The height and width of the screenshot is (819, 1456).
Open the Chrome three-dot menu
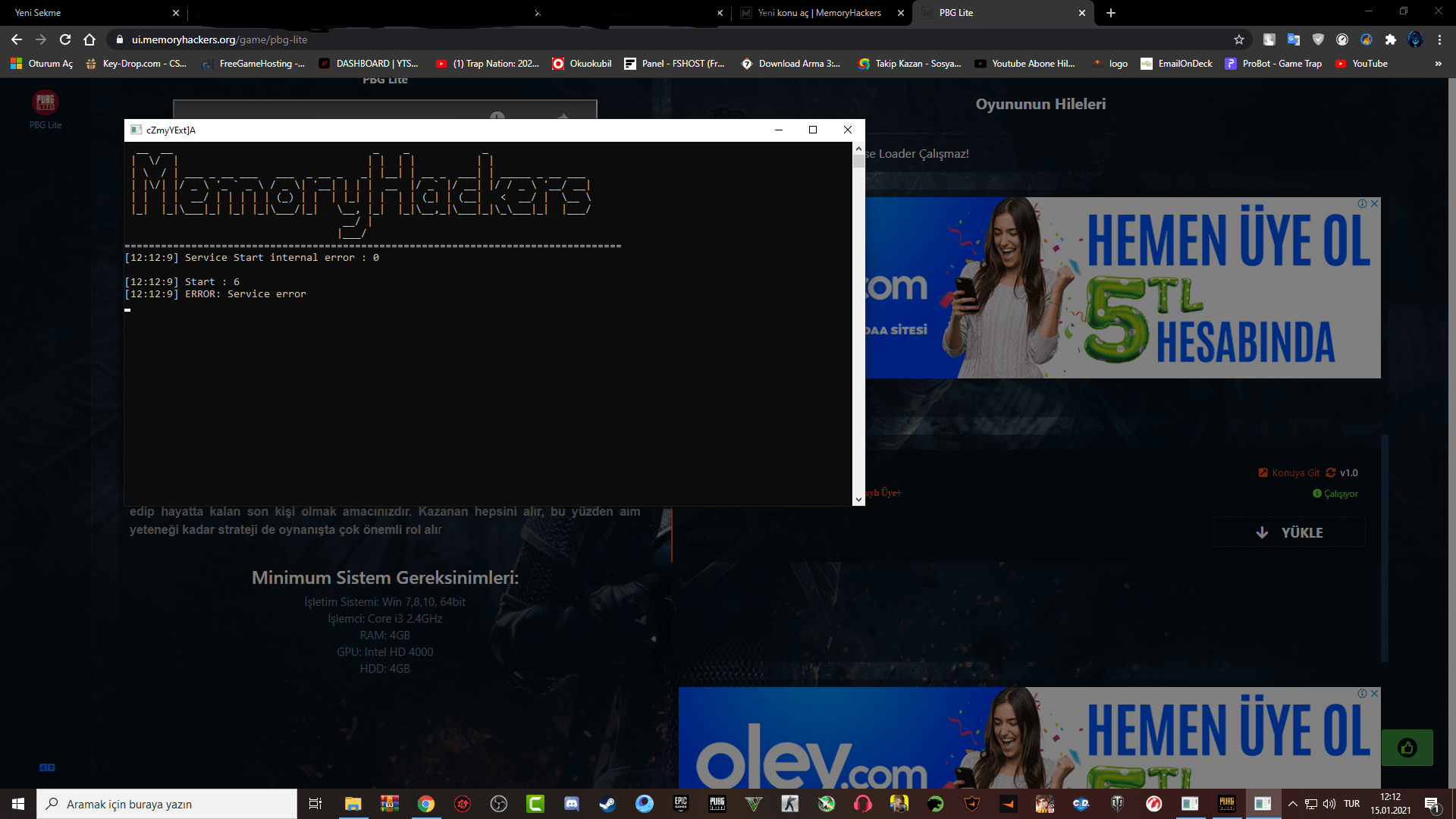(x=1439, y=39)
